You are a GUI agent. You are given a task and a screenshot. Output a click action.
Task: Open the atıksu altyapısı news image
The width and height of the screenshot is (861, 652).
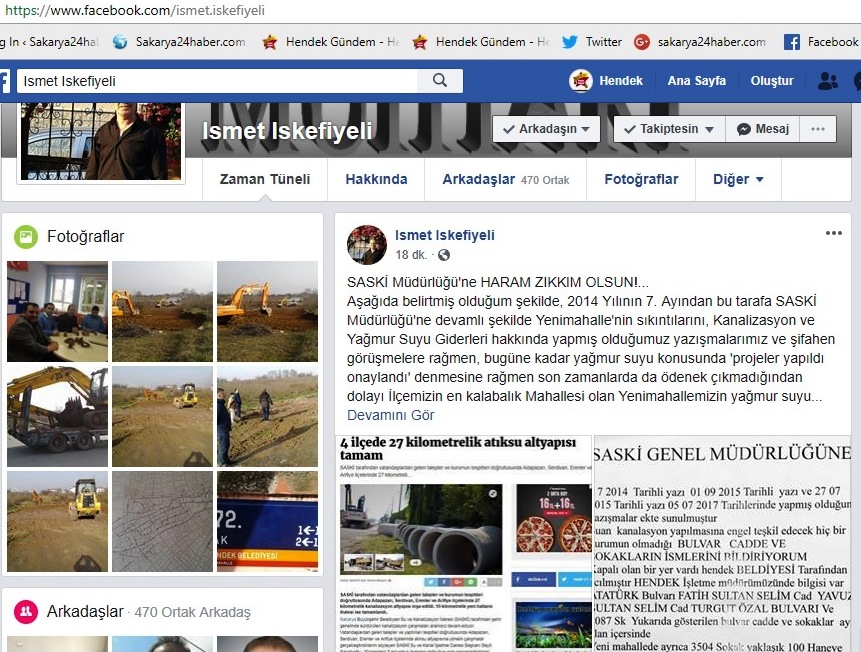point(464,544)
